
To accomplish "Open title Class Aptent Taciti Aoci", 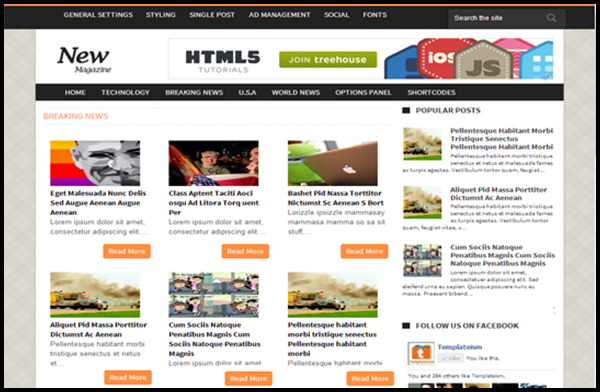I will [x=214, y=203].
